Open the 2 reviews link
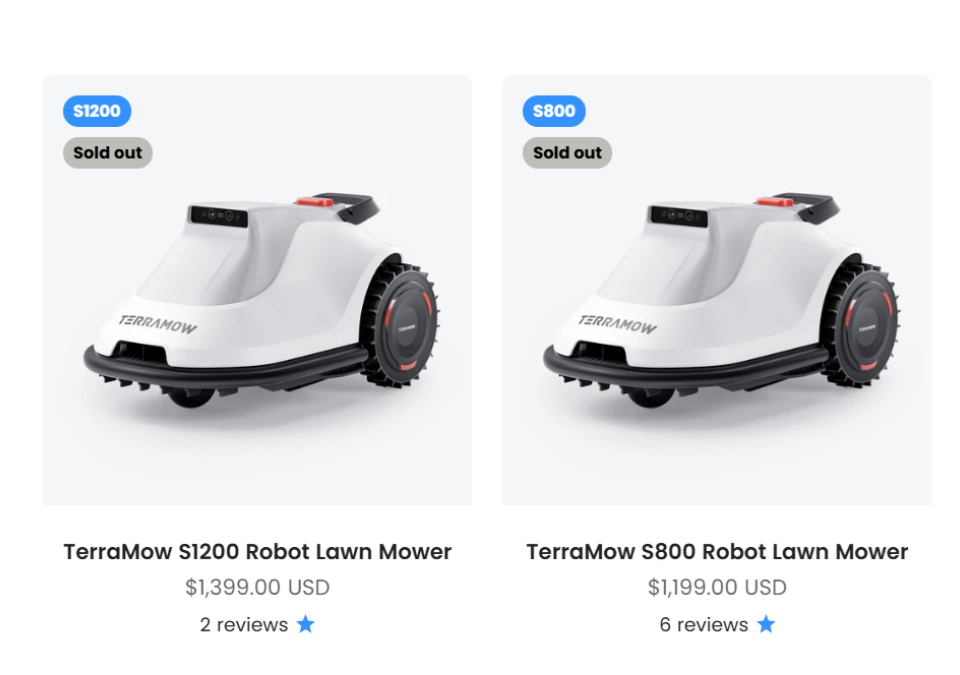Viewport: 960px width, 675px height. coord(244,625)
